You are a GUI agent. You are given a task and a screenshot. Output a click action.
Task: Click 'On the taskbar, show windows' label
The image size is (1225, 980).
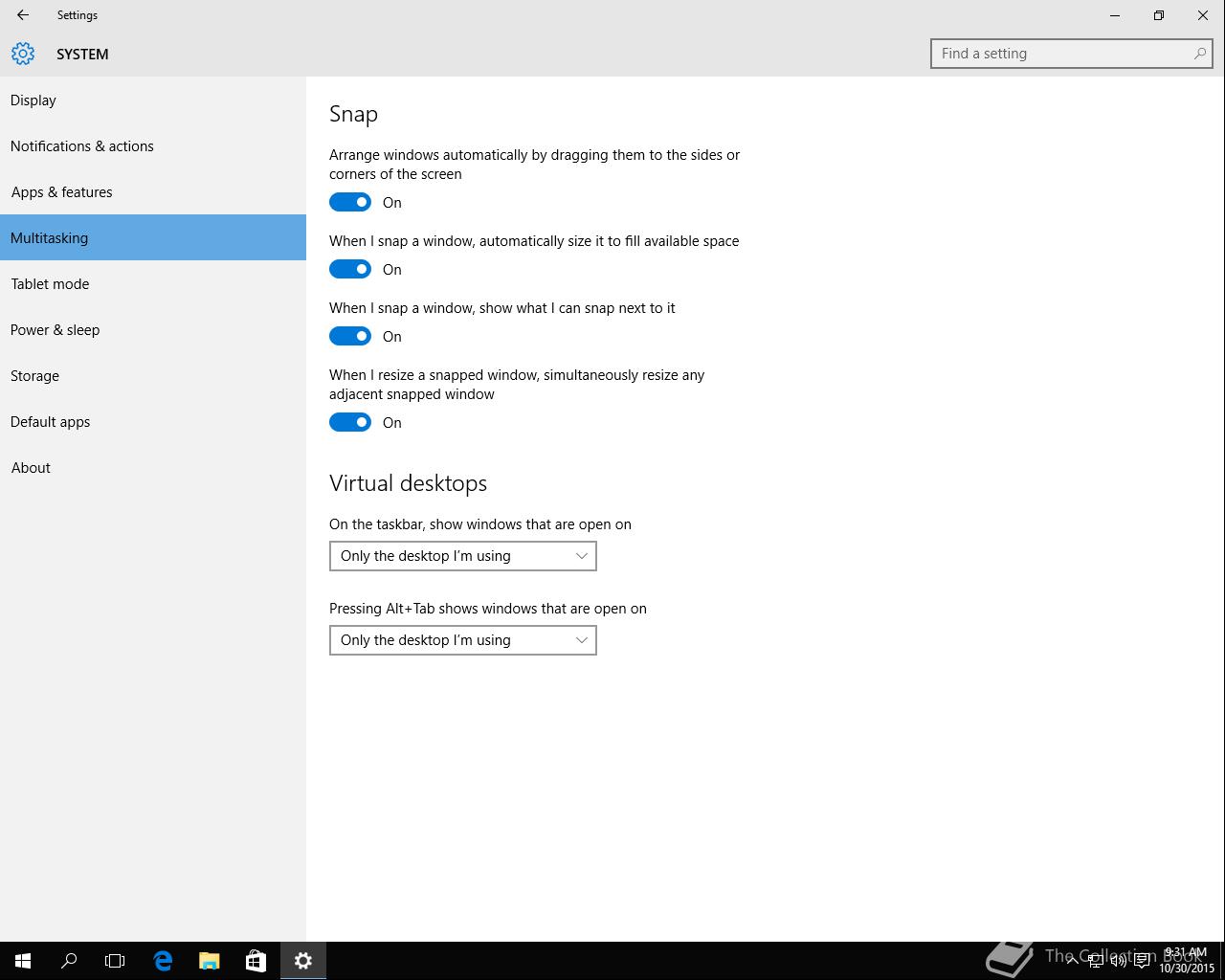click(x=480, y=524)
